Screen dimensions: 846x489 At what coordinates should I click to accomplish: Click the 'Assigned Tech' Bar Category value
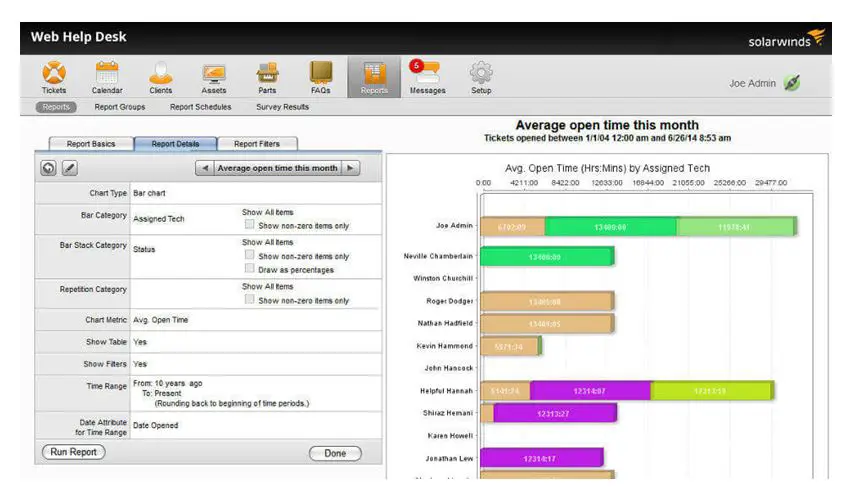click(x=159, y=219)
